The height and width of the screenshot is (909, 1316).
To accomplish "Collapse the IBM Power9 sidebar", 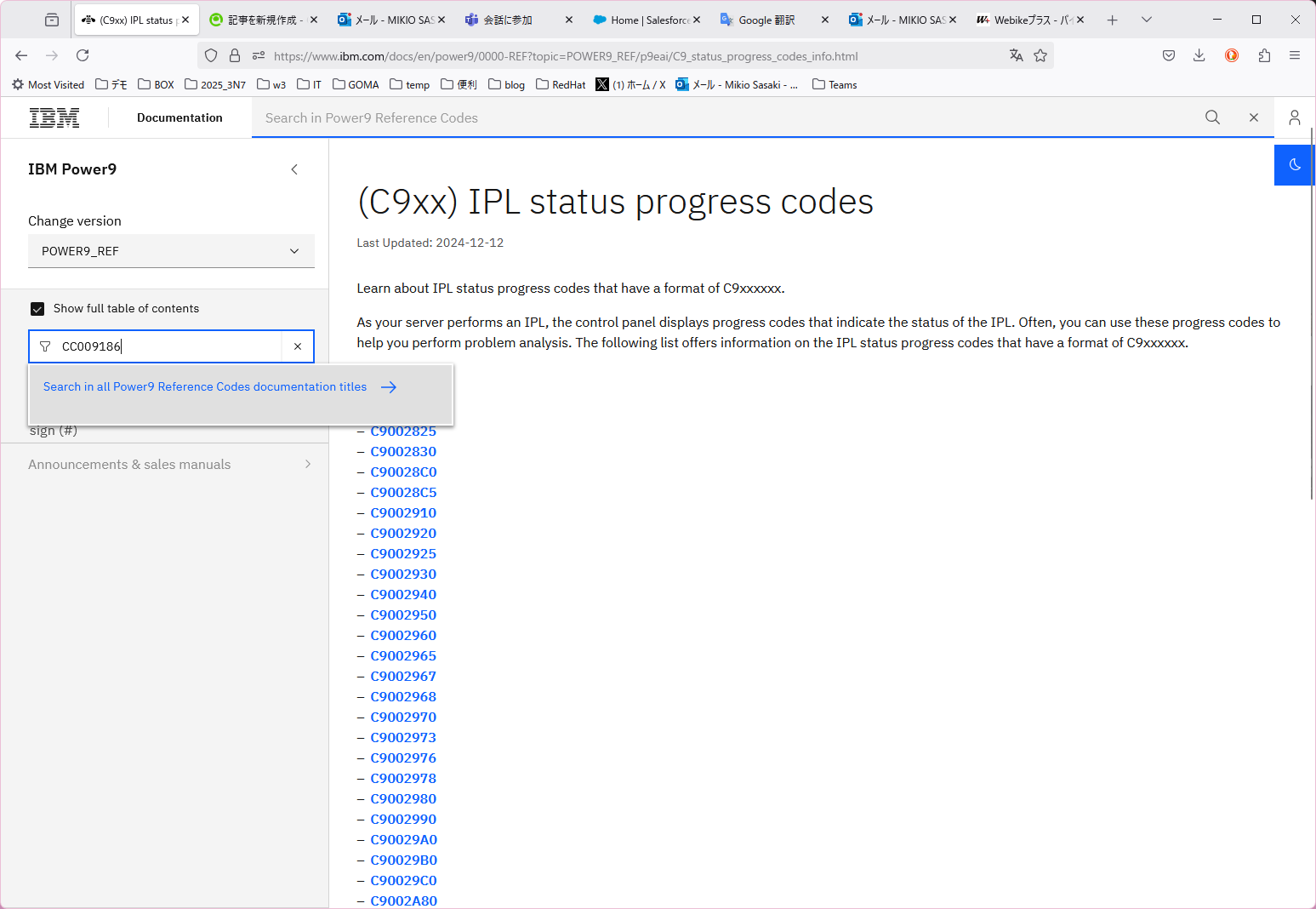I will [294, 169].
